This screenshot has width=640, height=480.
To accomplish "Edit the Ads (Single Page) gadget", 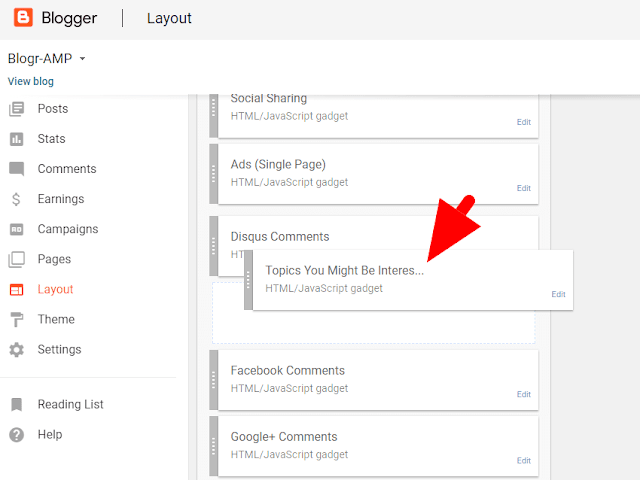I will tap(524, 188).
